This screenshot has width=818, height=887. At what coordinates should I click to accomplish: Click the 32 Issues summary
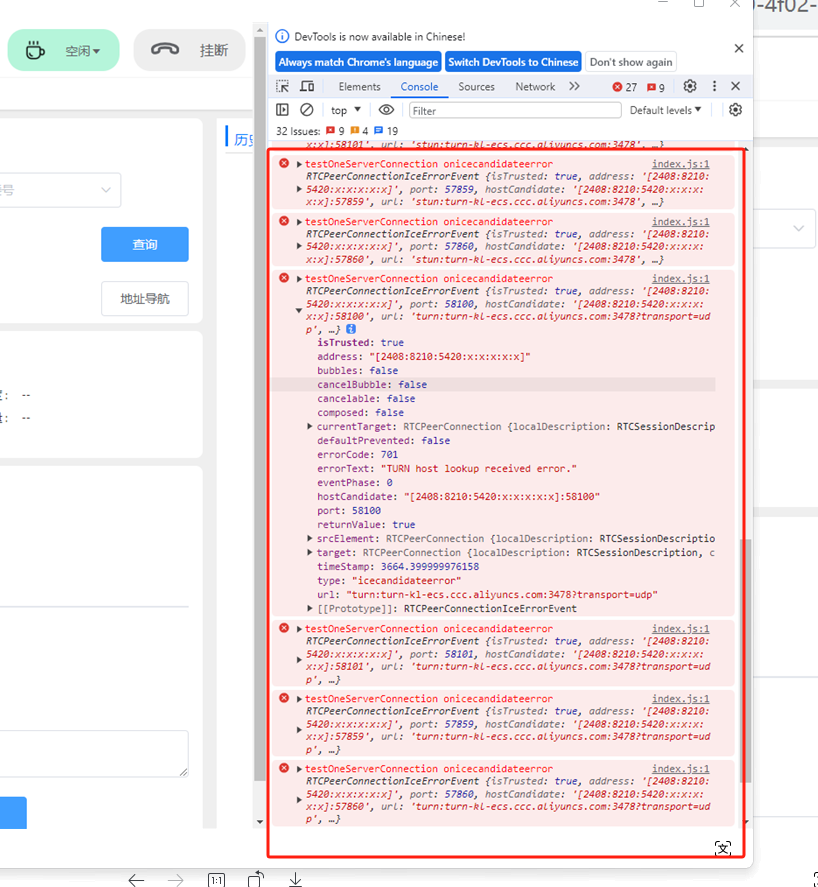coord(337,131)
